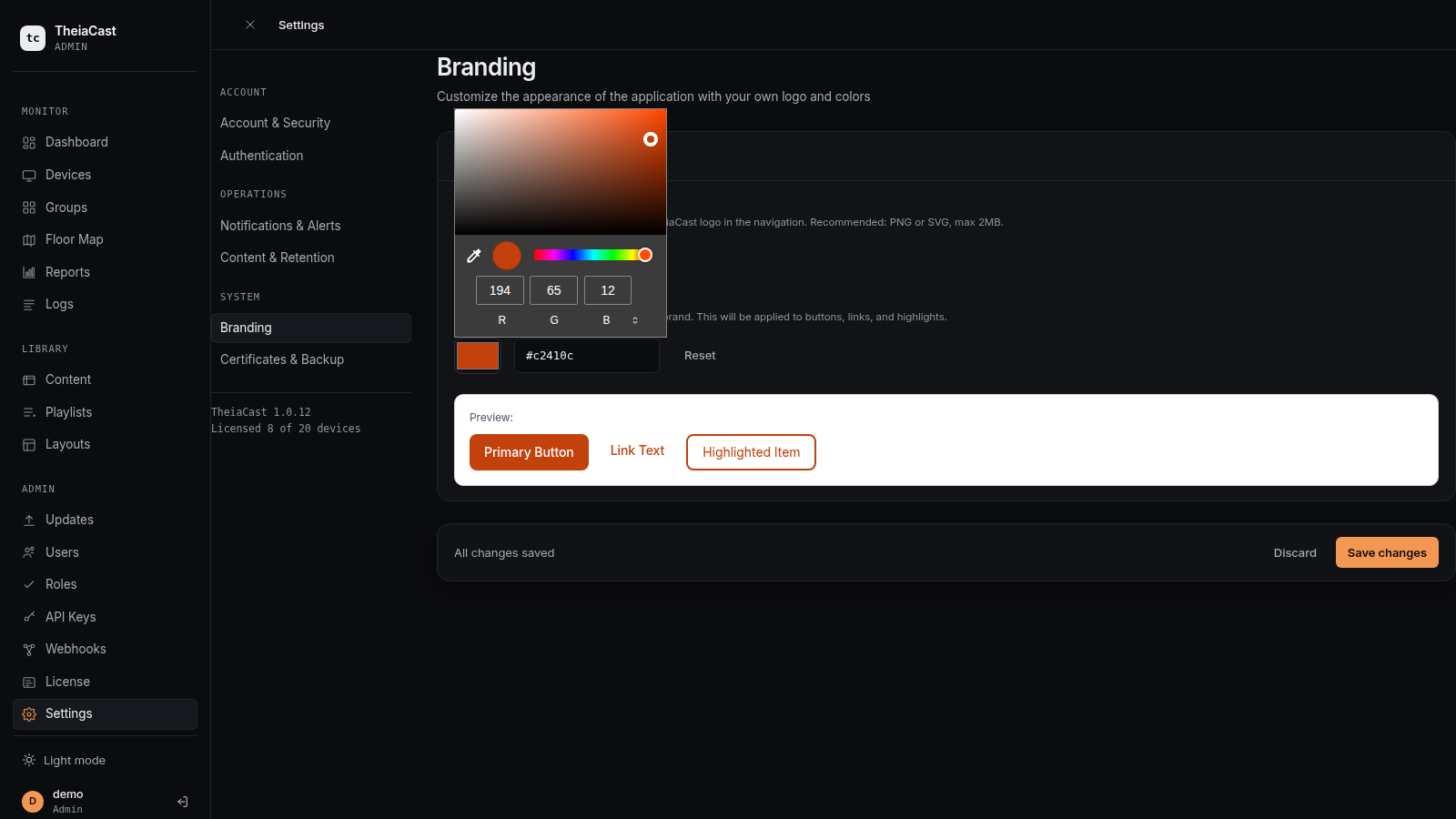Click the logout icon next to demo
1456x819 pixels.
point(183,802)
